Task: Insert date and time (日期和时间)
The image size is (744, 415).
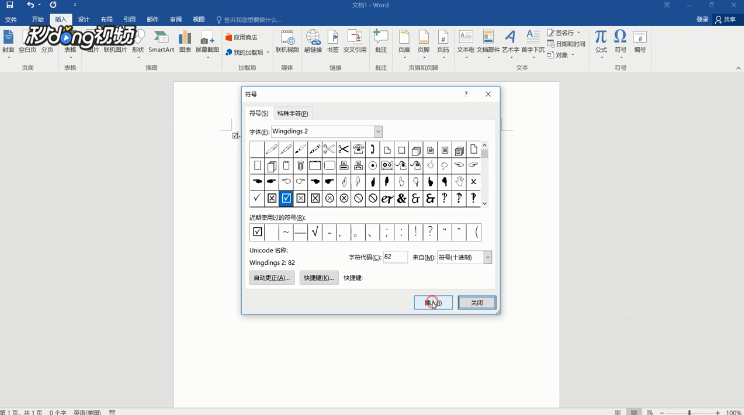Action: [x=566, y=44]
